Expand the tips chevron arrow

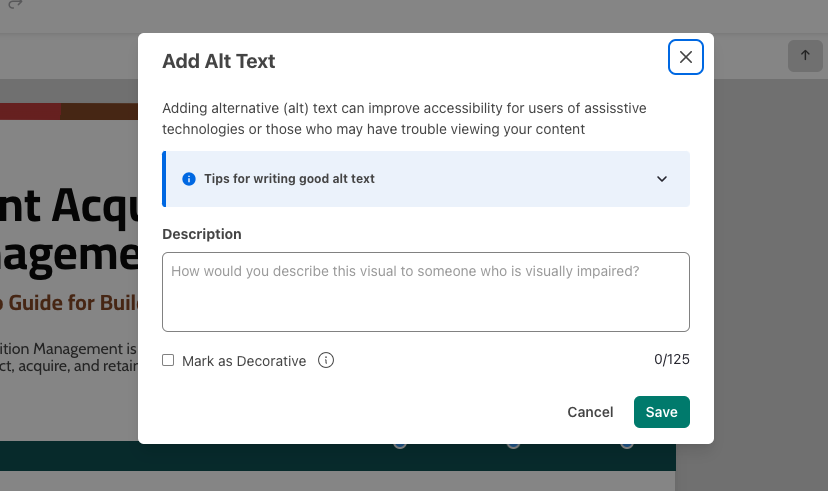coord(661,179)
